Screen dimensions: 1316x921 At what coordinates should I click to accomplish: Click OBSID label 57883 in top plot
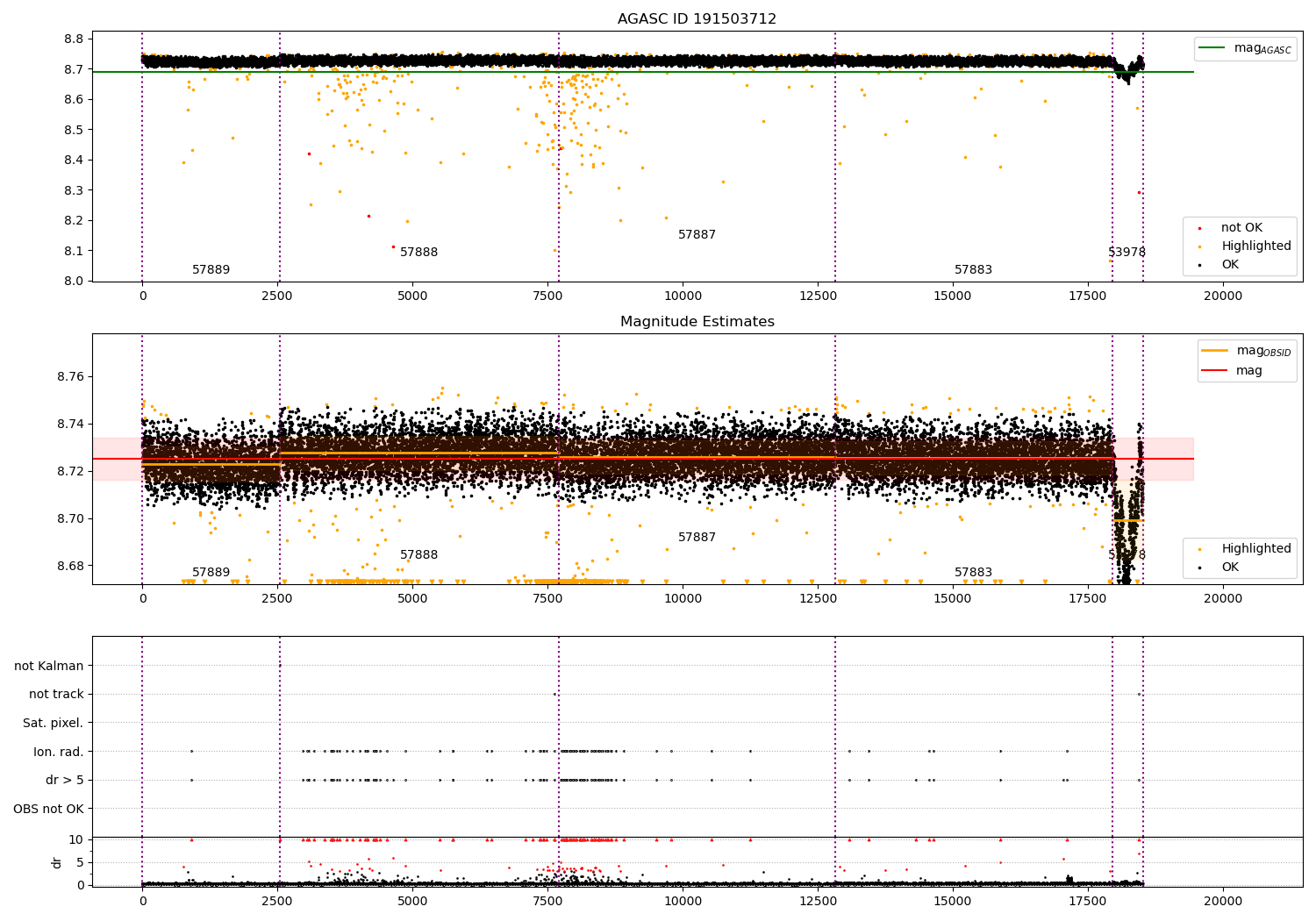973,270
